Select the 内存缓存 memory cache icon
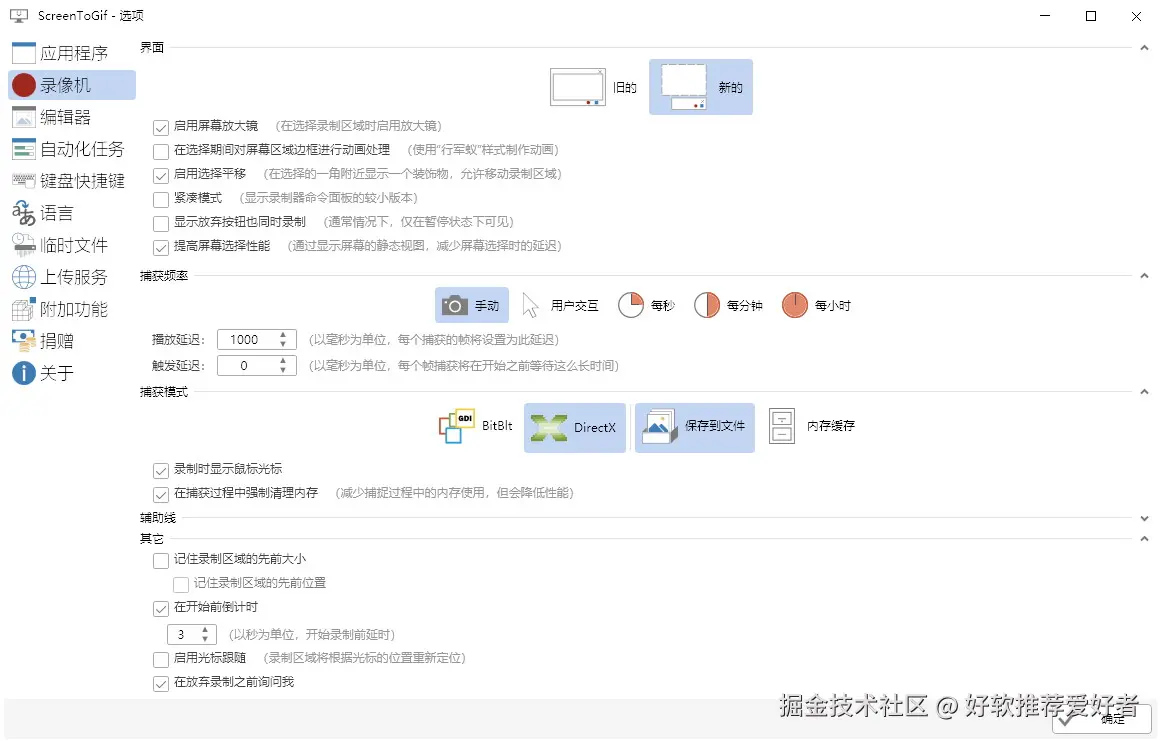This screenshot has width=1161, height=741. pyautogui.click(x=782, y=426)
